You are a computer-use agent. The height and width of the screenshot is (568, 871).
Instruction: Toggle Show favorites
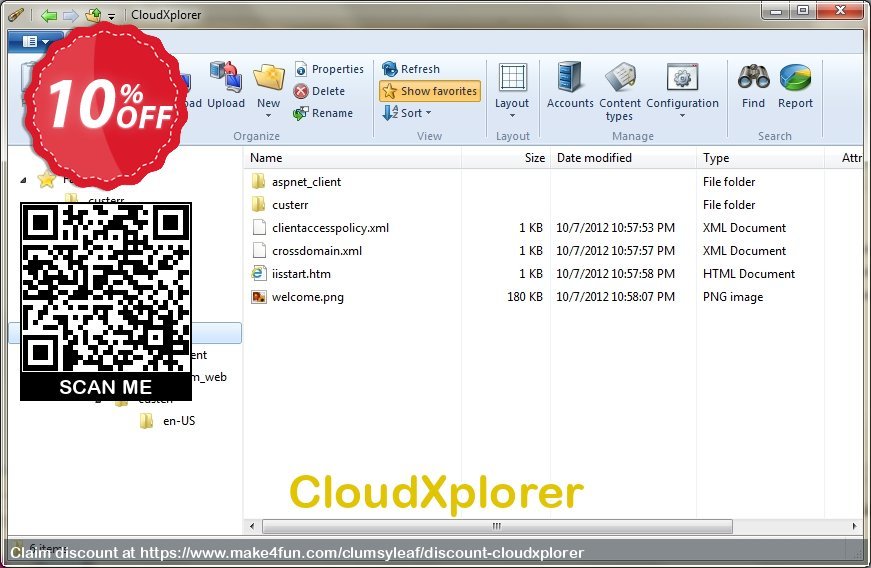pos(430,91)
